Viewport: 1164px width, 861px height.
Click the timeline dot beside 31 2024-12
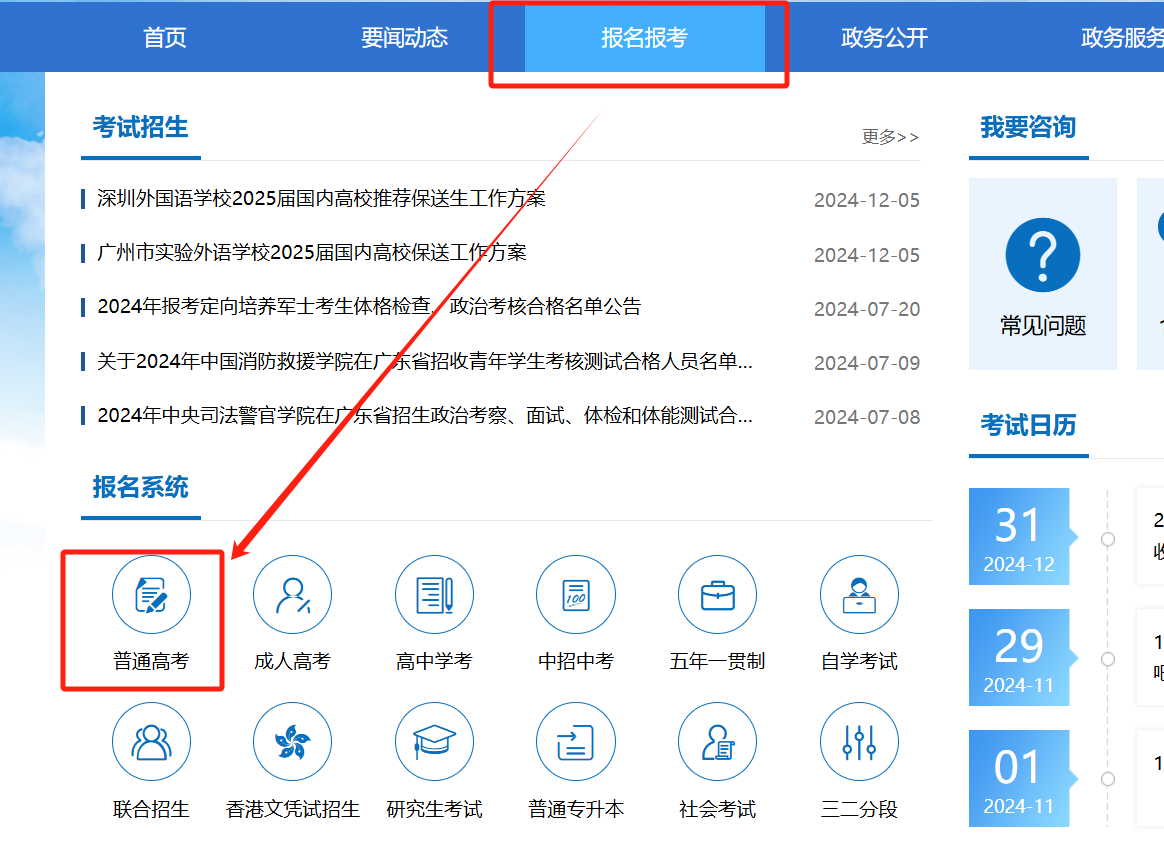[1108, 539]
